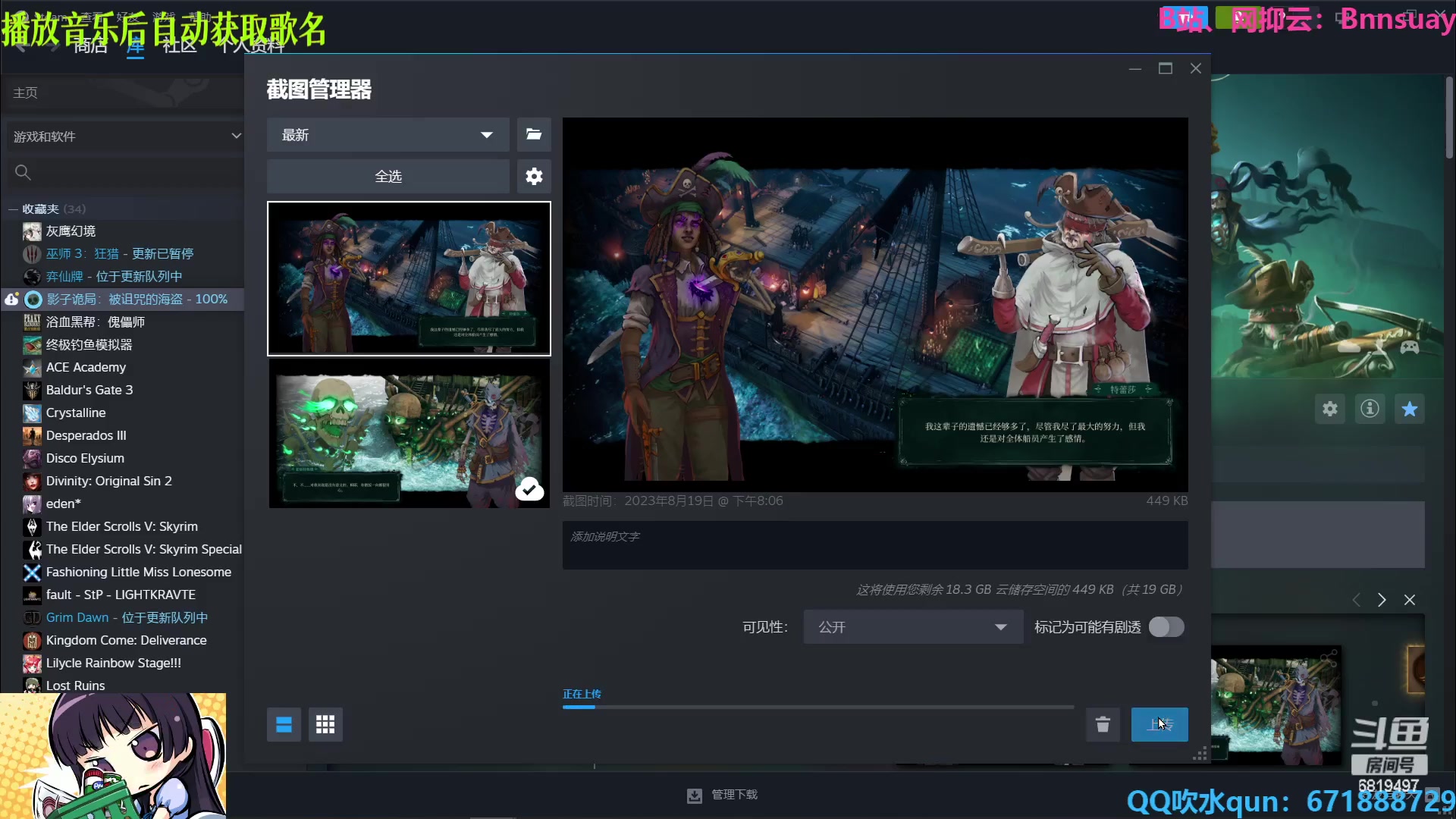Open the 库 tab
This screenshot has height=819, width=1456.
click(135, 45)
